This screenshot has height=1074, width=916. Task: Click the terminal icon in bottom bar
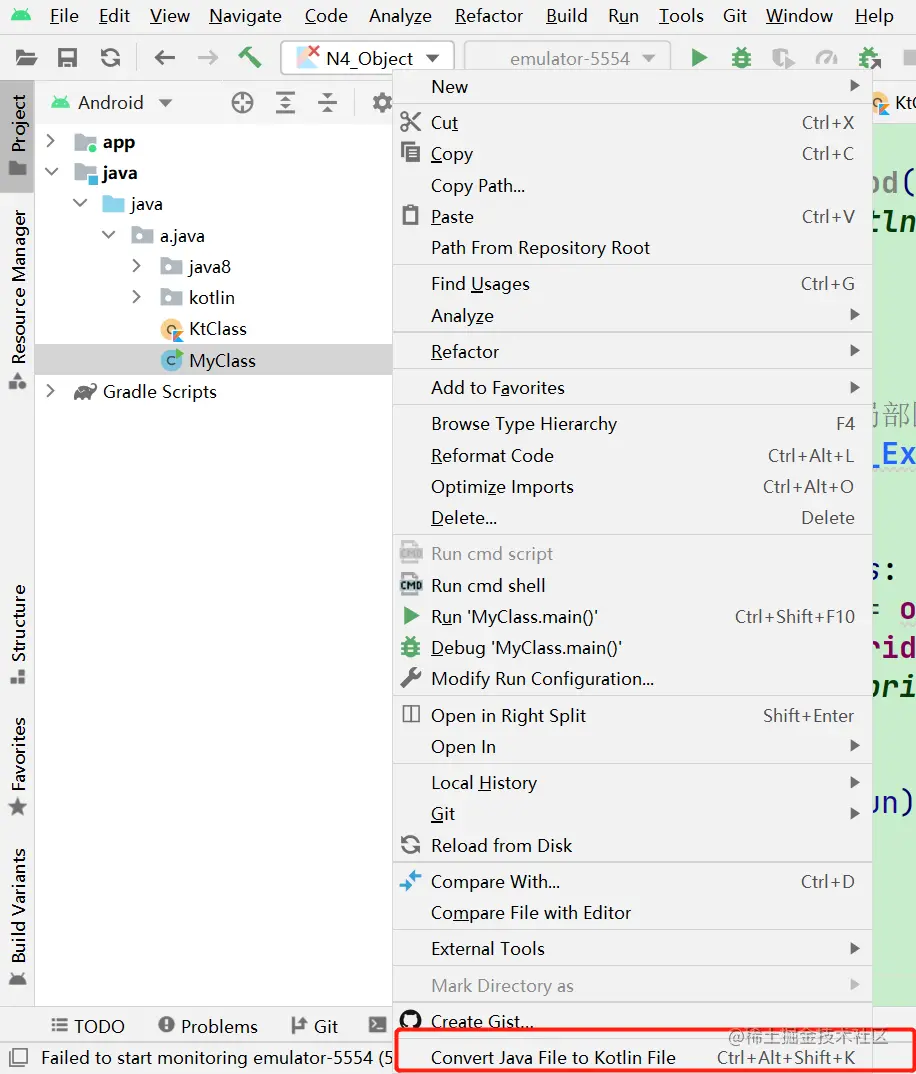(377, 1025)
